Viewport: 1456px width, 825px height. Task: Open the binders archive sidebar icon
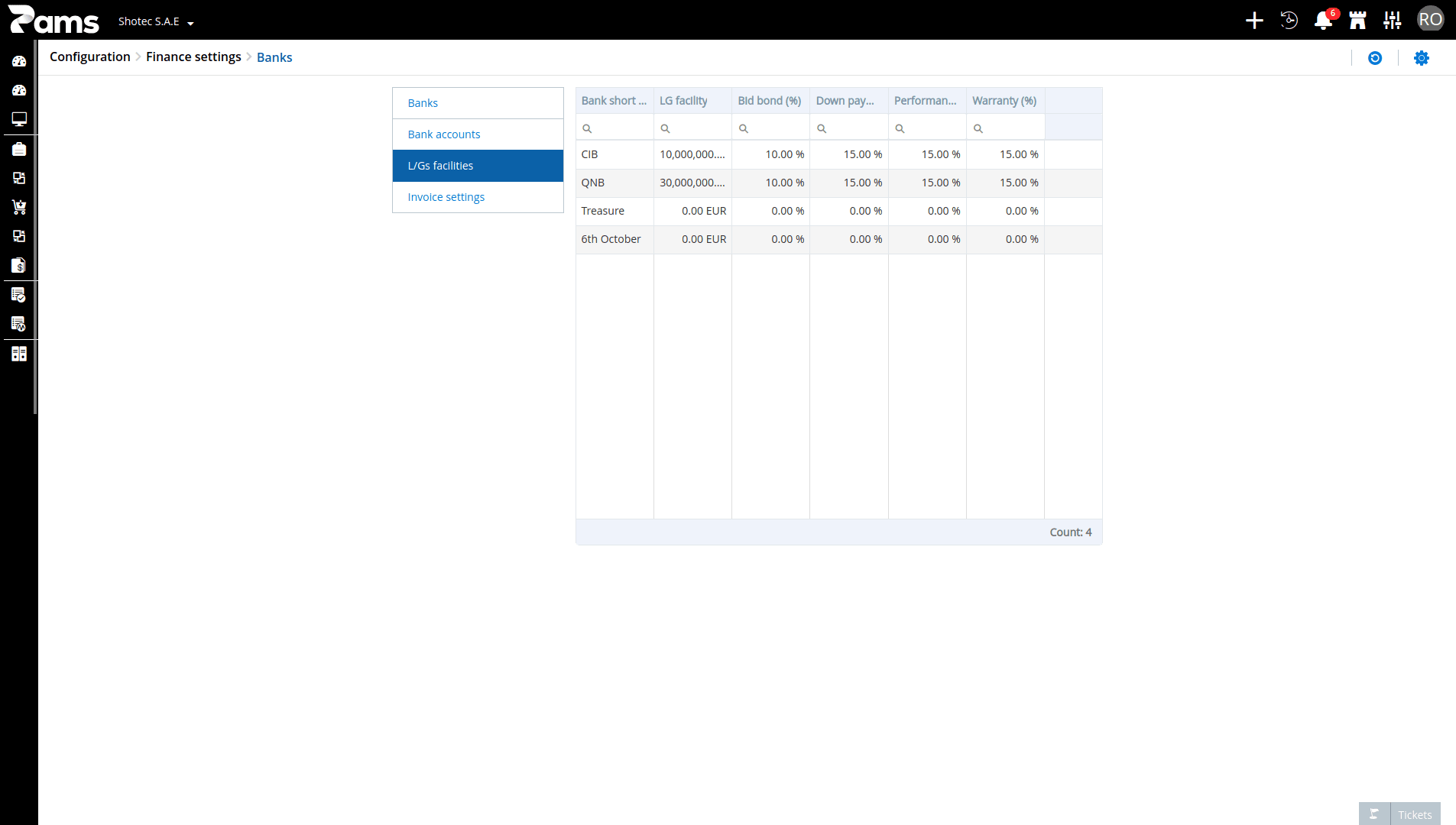coord(19,354)
